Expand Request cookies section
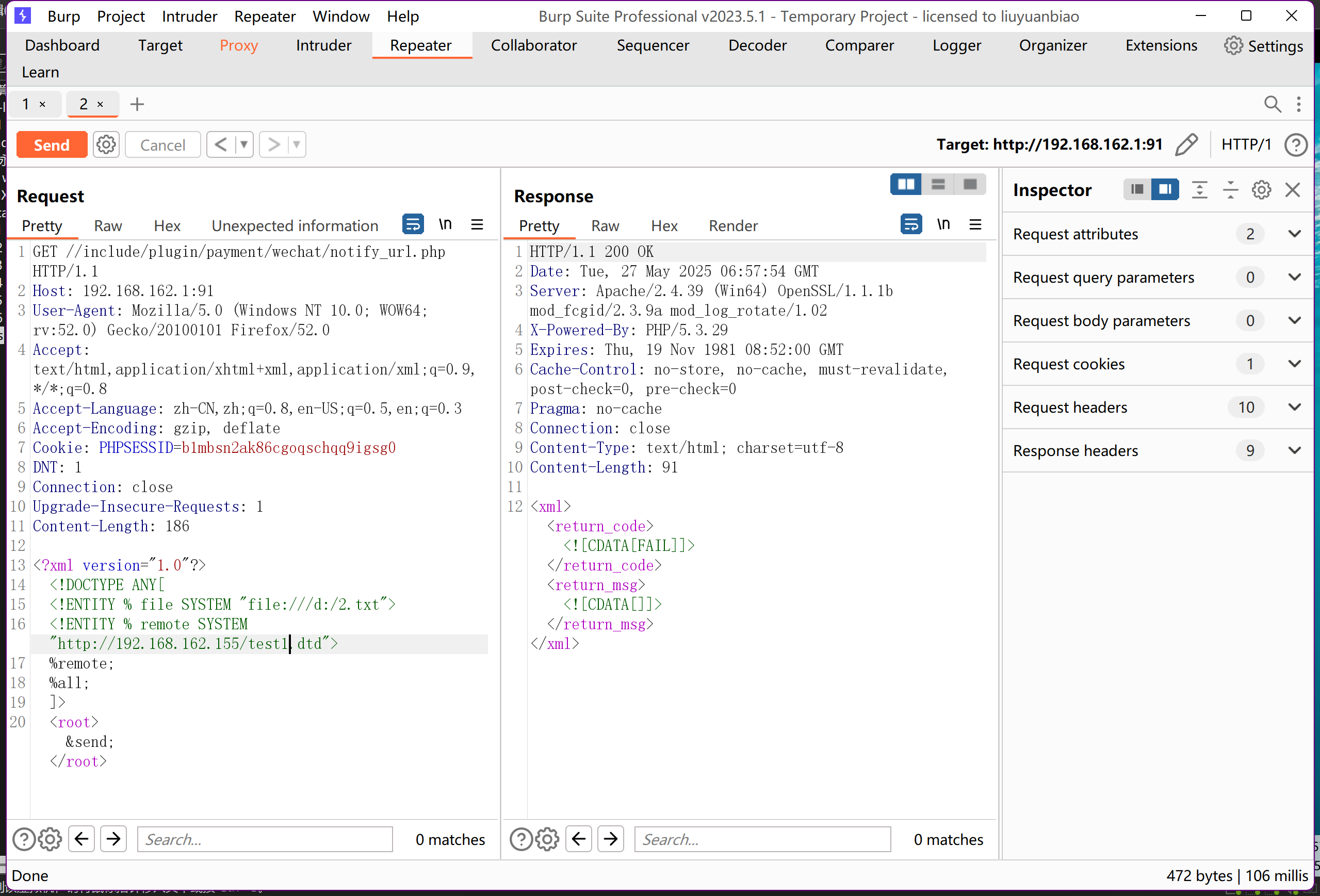Viewport: 1320px width, 896px height. tap(1294, 364)
